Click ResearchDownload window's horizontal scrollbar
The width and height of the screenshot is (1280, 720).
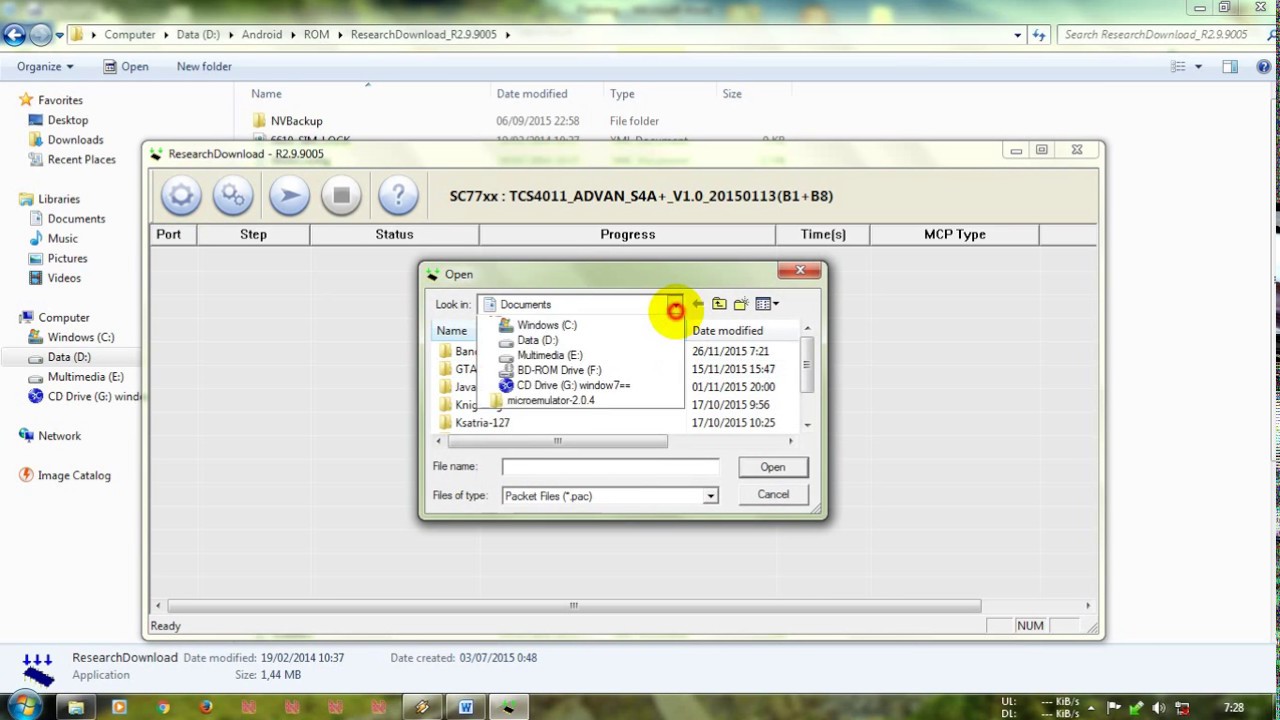[574, 605]
